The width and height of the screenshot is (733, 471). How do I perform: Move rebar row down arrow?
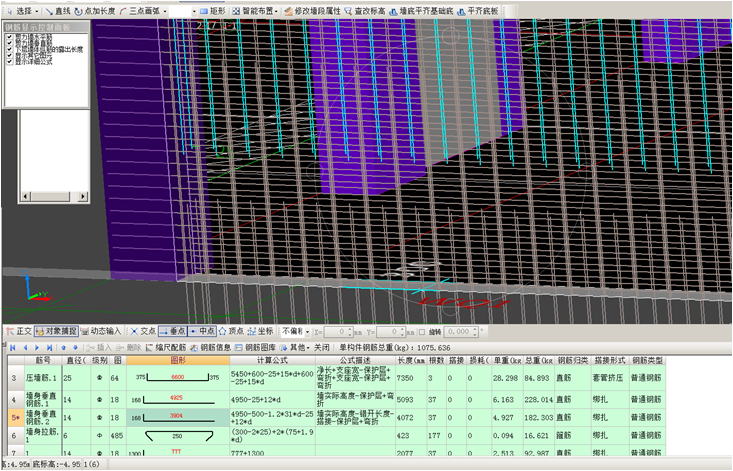coord(75,348)
